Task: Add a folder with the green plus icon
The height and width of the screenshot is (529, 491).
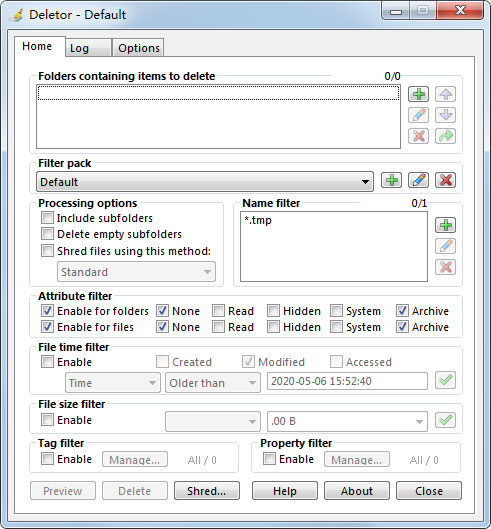Action: point(418,94)
